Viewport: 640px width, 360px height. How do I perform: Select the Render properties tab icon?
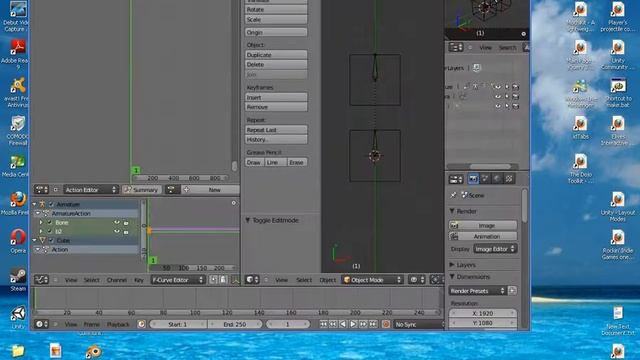click(473, 179)
